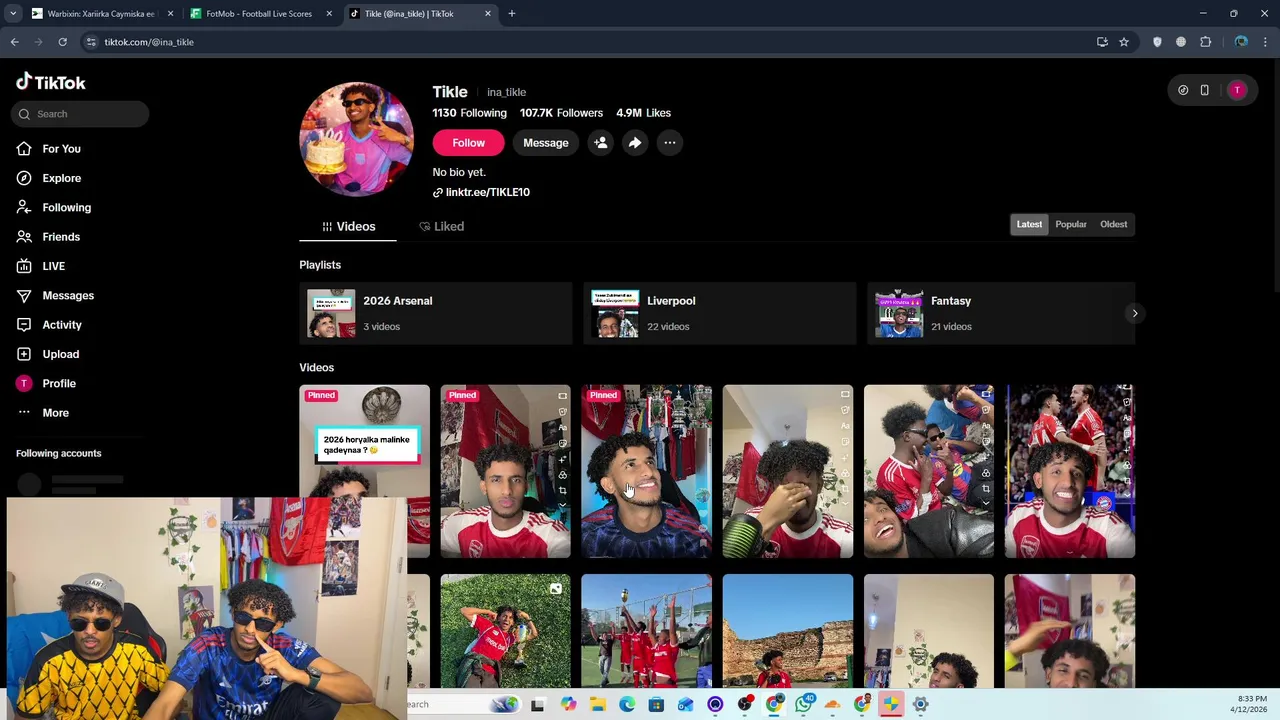Share the profile with the arrow icon
This screenshot has height=720, width=1280.
(x=635, y=143)
